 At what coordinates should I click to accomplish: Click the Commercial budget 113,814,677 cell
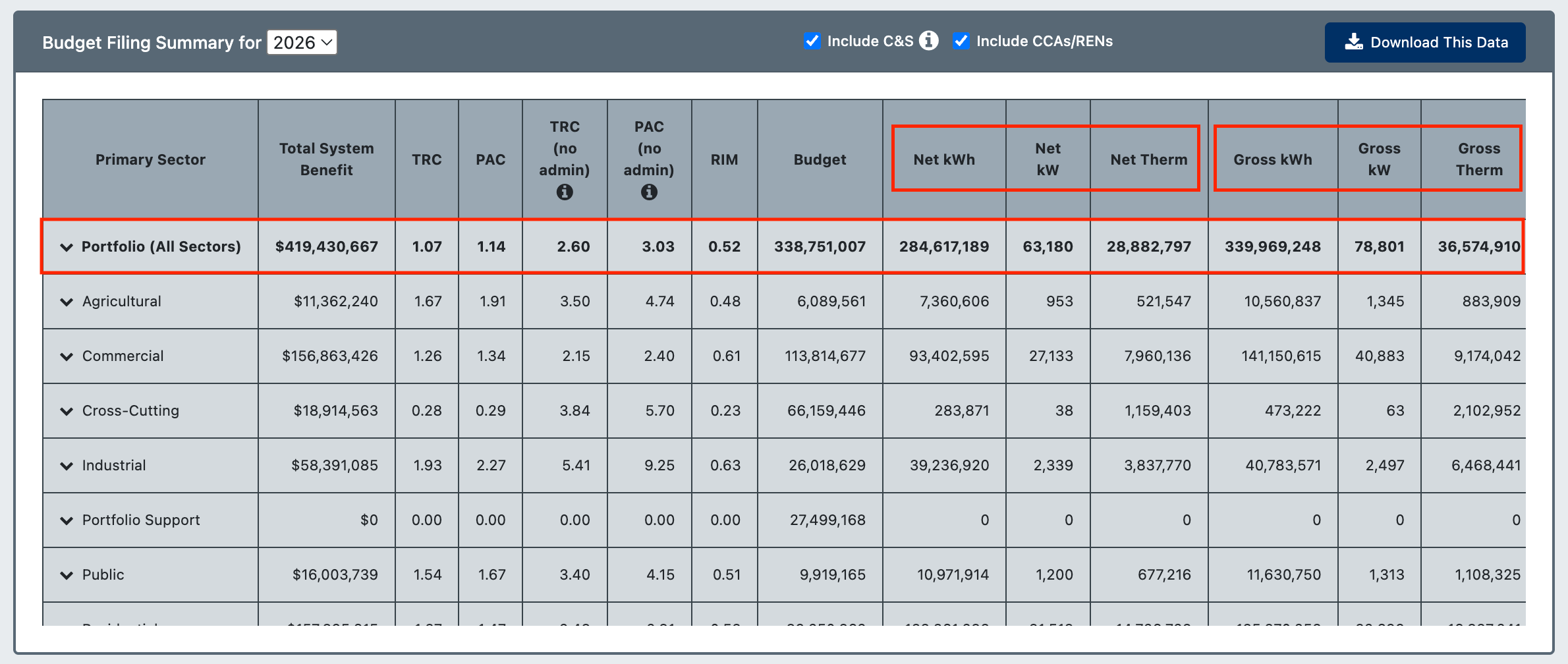[820, 356]
